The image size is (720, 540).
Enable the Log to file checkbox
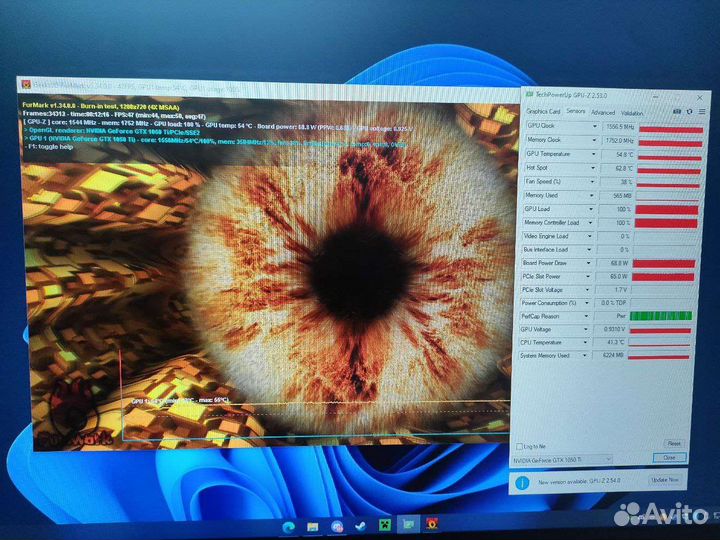pos(519,446)
